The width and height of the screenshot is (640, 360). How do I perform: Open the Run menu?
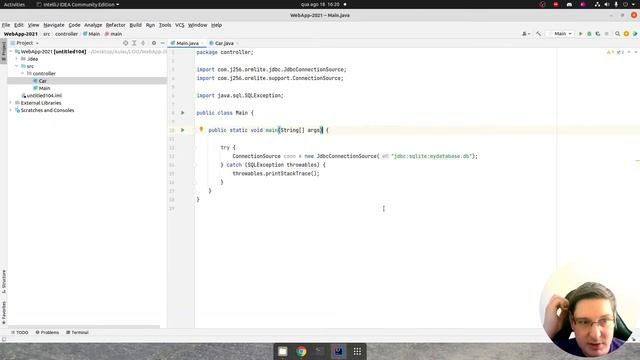click(150, 25)
